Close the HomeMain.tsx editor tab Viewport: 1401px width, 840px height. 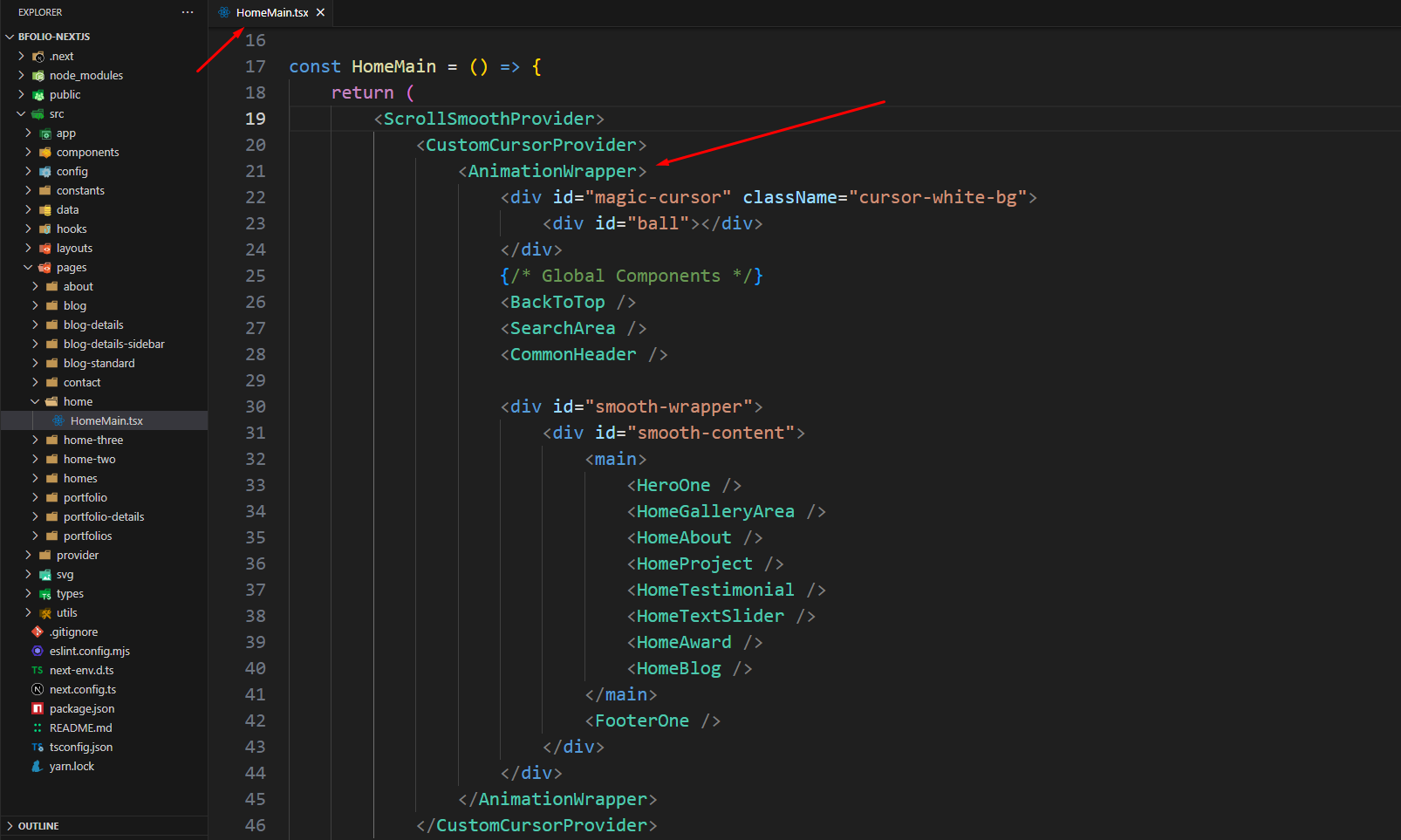pos(321,12)
